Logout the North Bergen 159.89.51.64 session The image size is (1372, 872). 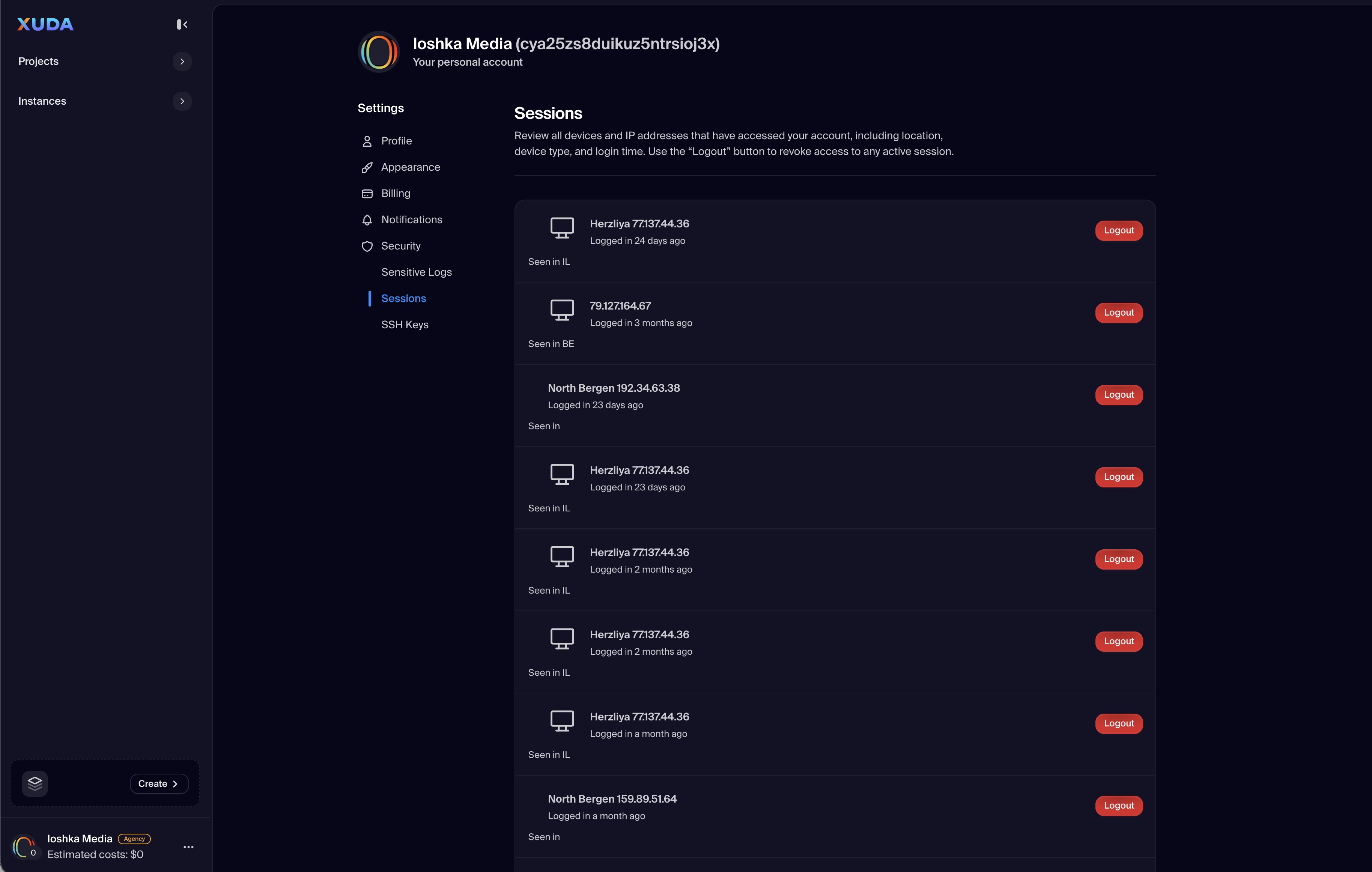coord(1118,805)
